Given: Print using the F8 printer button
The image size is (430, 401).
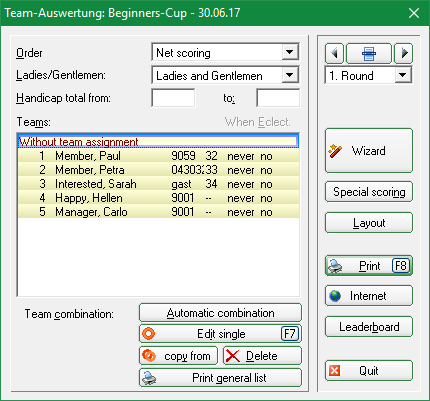Looking at the screenshot, I should click(369, 266).
